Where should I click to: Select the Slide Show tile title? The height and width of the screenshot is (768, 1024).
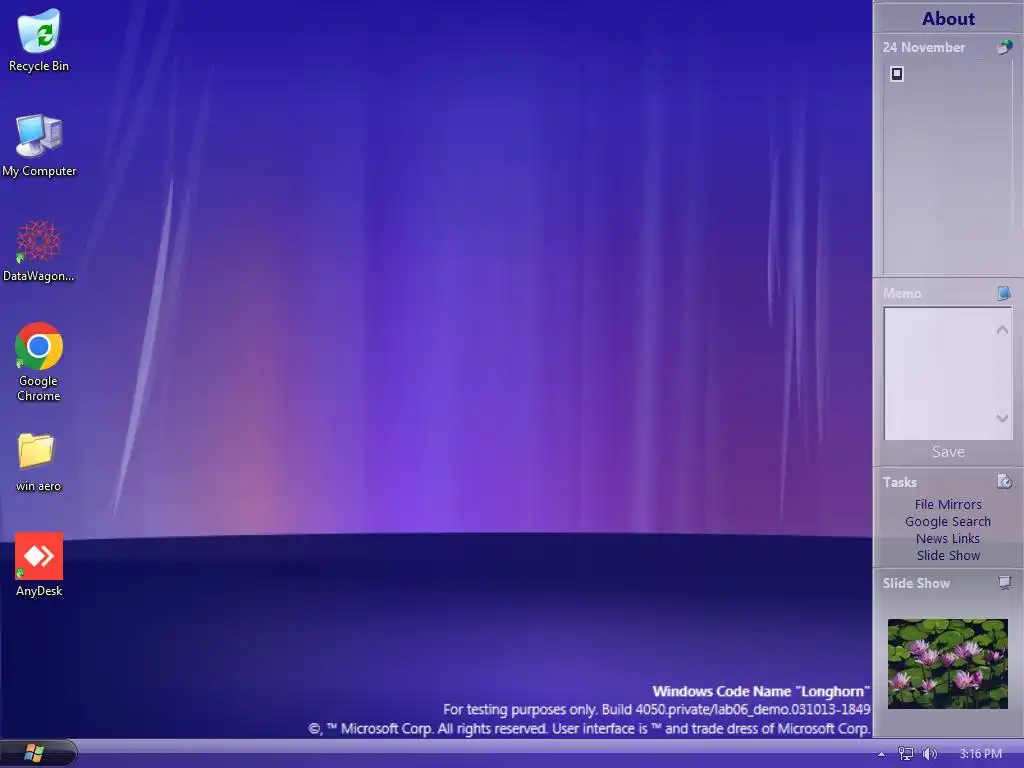click(916, 583)
